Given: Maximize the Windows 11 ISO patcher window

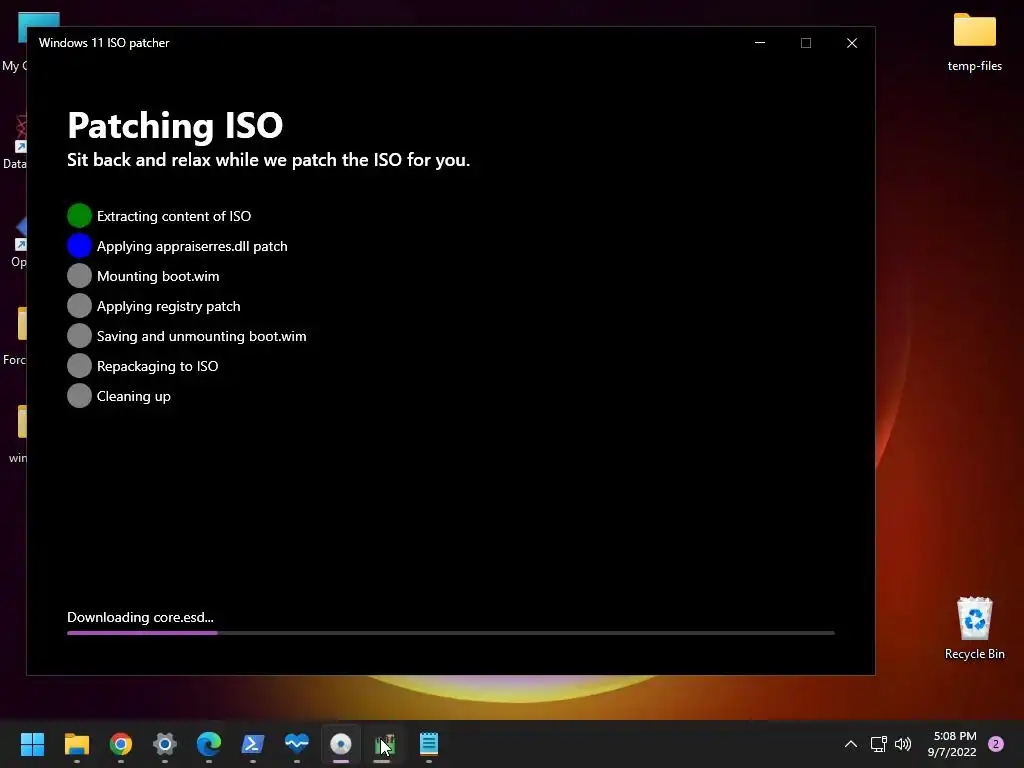Looking at the screenshot, I should coord(806,42).
